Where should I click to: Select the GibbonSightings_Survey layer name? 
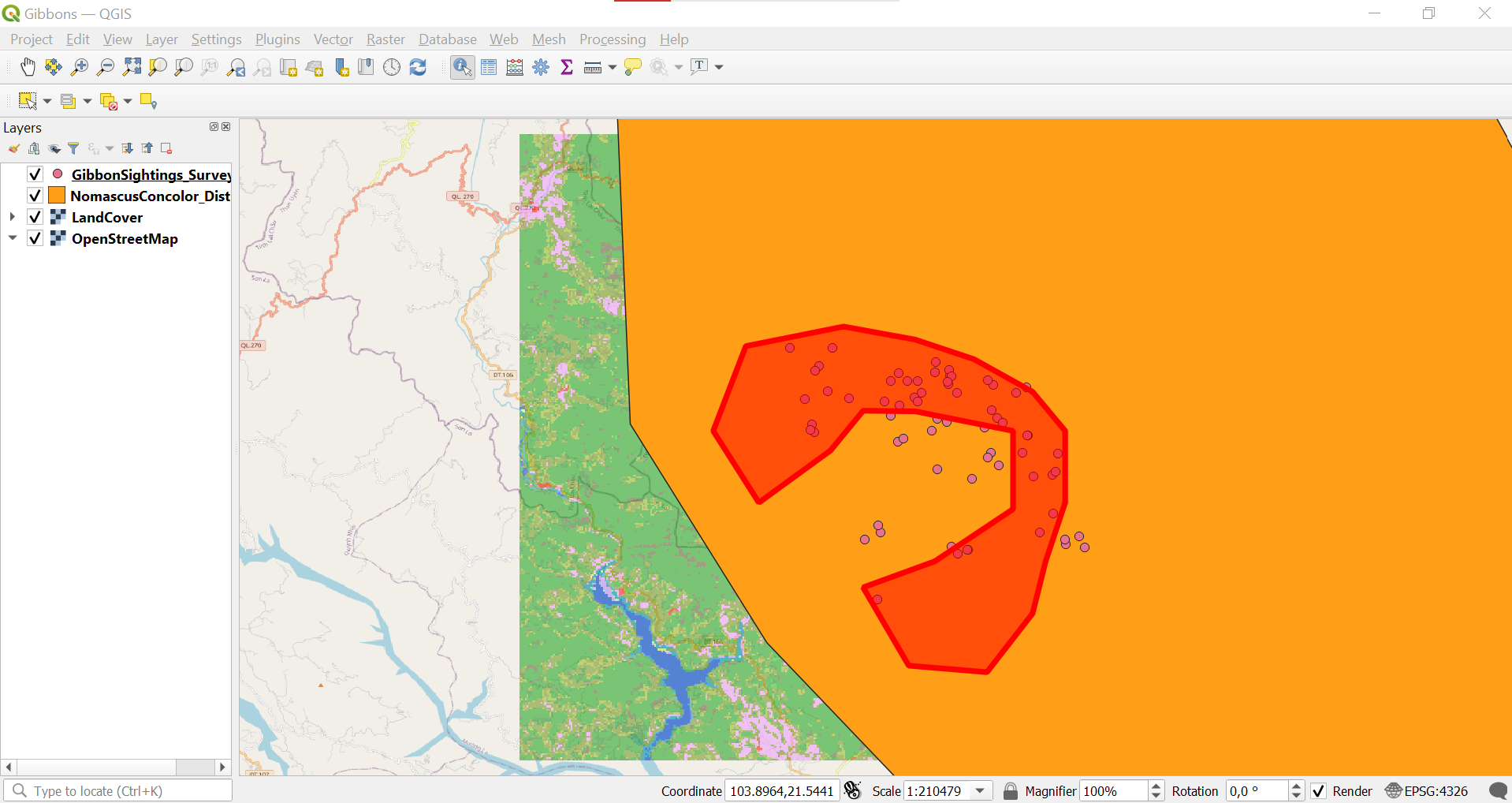click(151, 174)
